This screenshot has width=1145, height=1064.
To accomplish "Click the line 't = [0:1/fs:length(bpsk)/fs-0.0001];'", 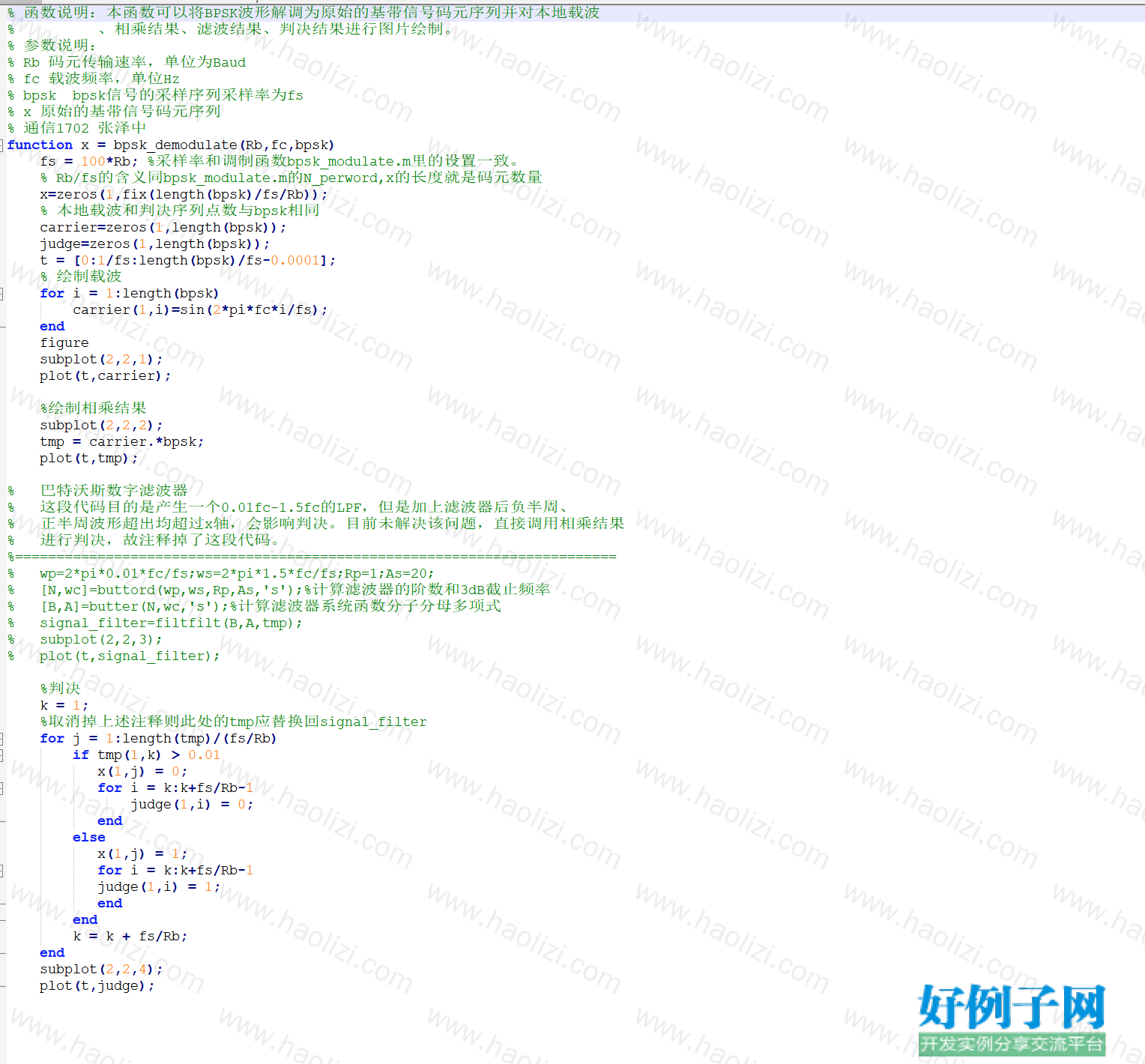I will coord(187,260).
